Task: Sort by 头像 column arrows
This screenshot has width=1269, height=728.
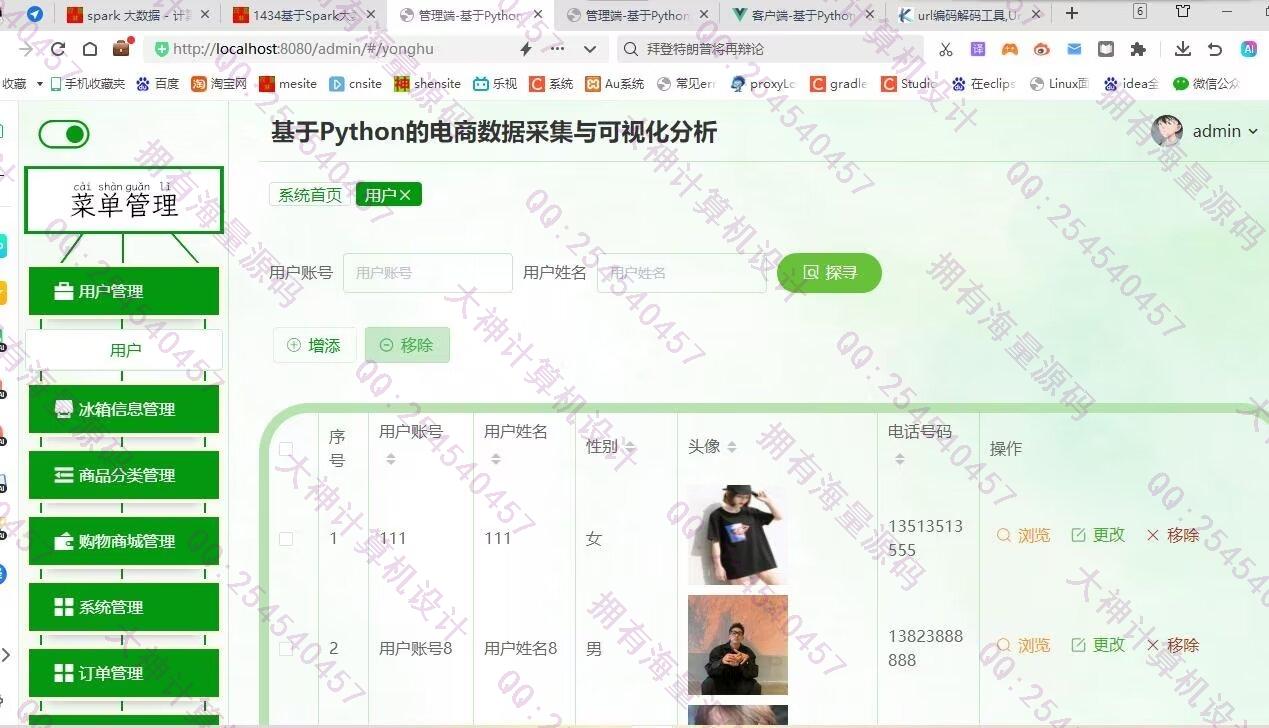Action: (732, 447)
